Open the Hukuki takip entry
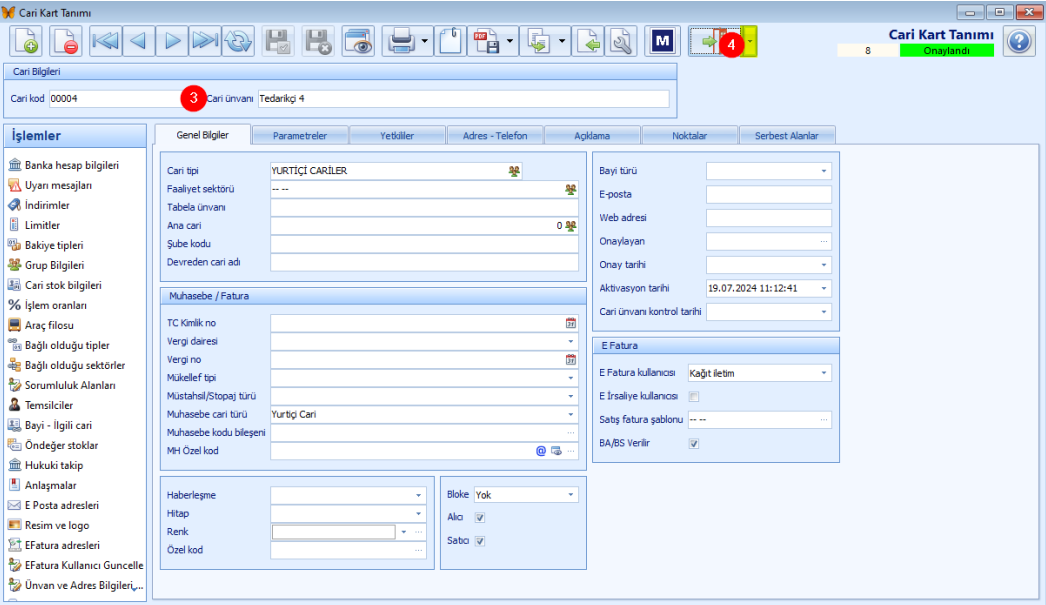The width and height of the screenshot is (1046, 605). (53, 466)
